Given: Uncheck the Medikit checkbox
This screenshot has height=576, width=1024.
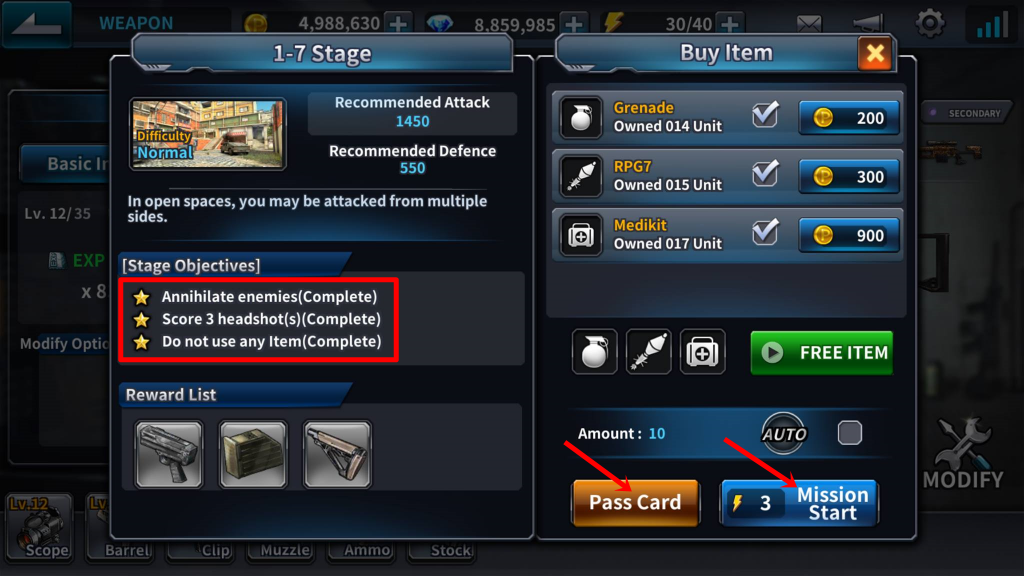Looking at the screenshot, I should point(765,233).
